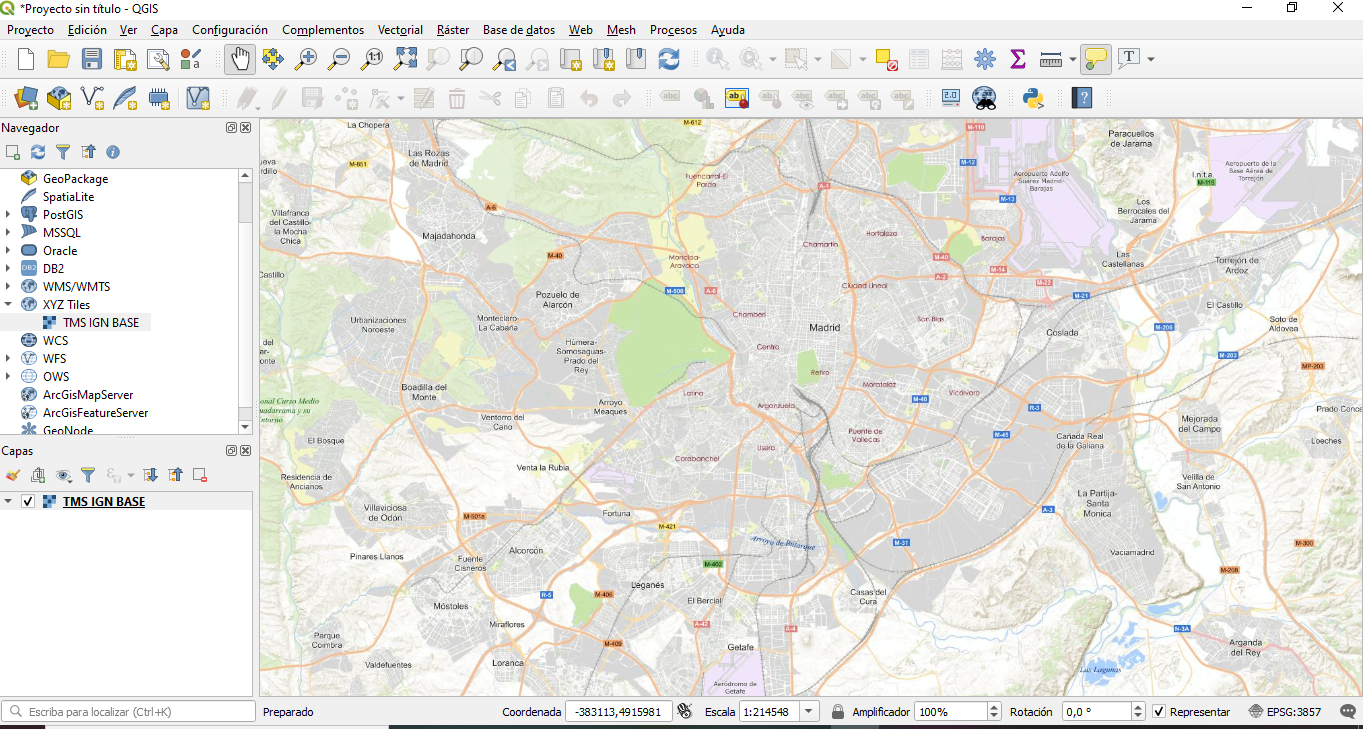1363x729 pixels.
Task: Select the Text Annotation tool
Action: 1129,59
